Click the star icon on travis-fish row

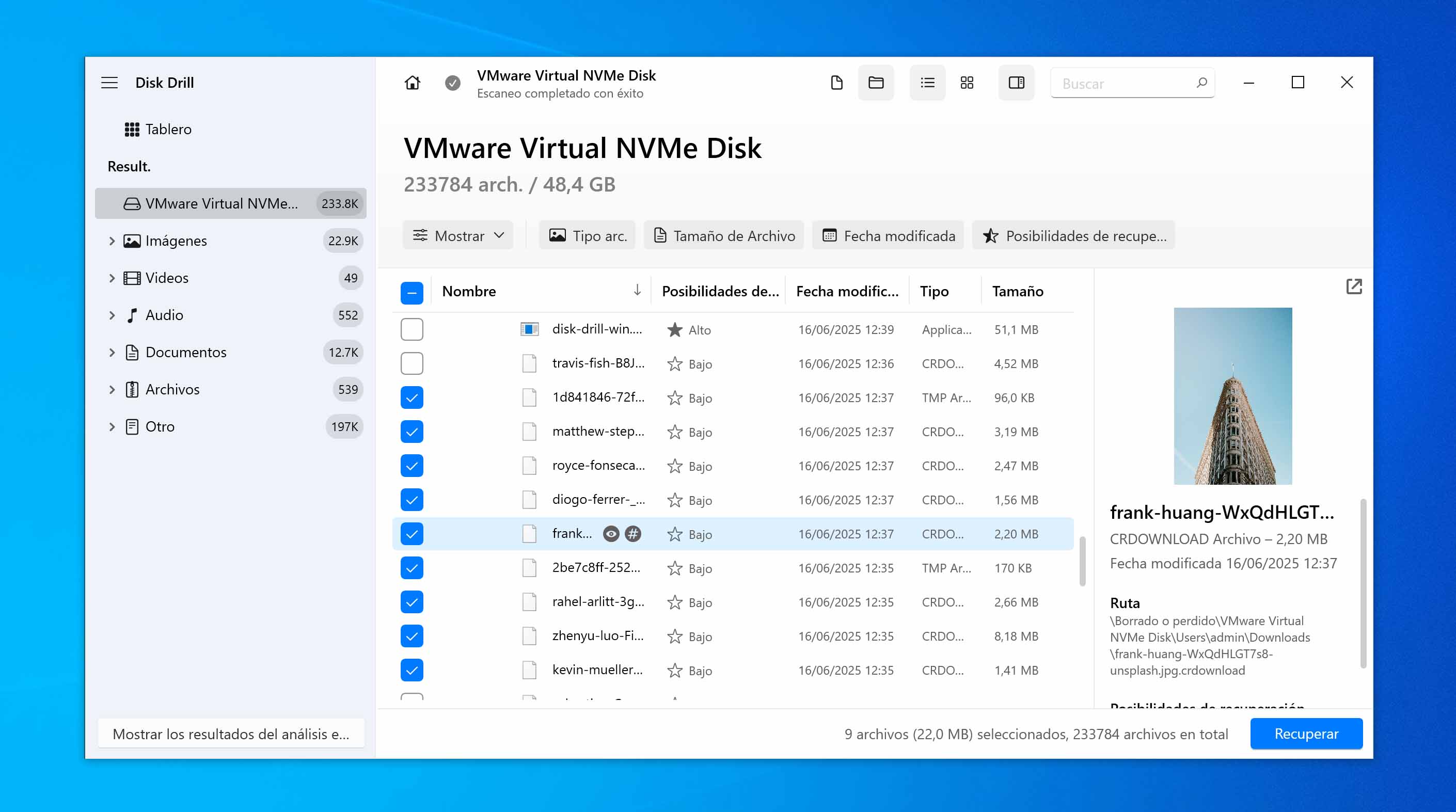click(674, 363)
